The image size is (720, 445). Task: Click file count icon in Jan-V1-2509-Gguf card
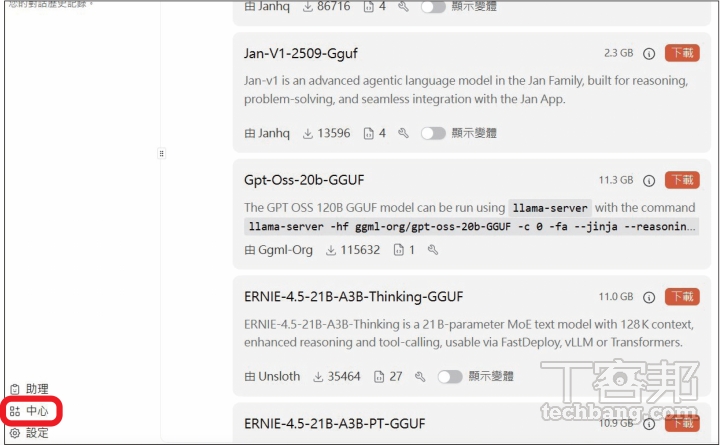coord(368,134)
